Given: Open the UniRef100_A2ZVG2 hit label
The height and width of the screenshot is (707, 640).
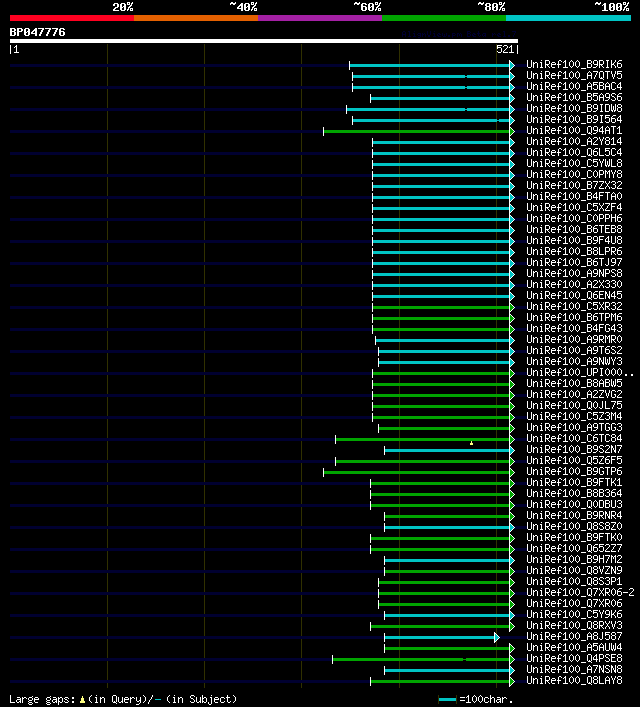Looking at the screenshot, I should pyautogui.click(x=574, y=394).
